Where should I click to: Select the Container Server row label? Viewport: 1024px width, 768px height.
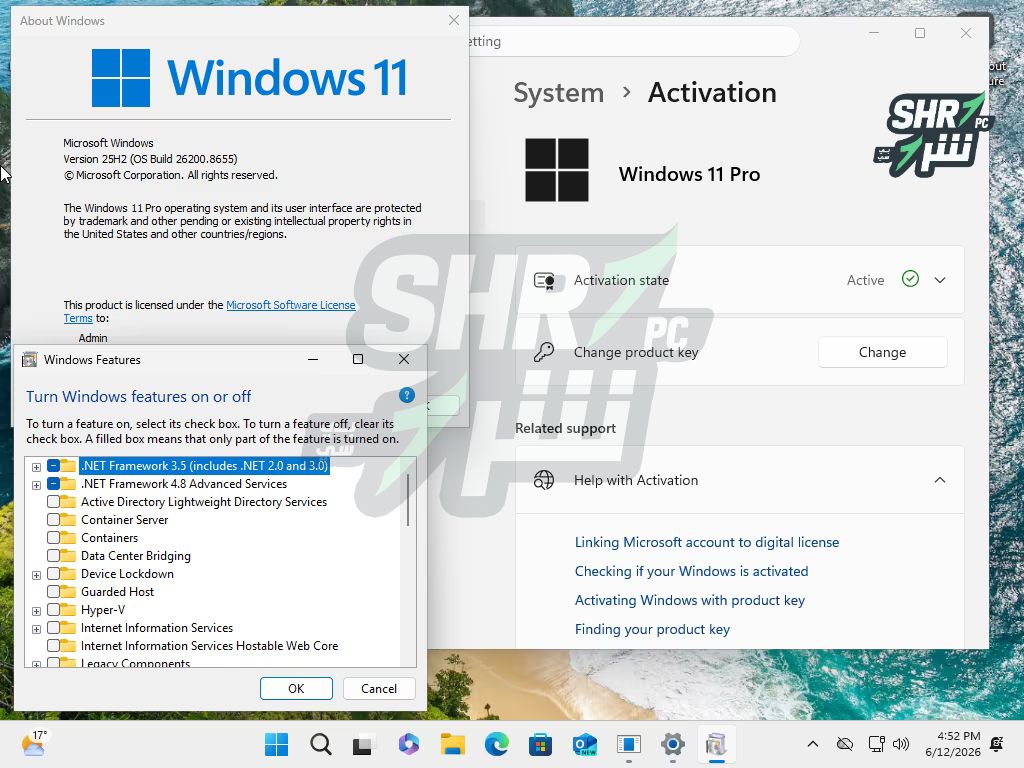tap(125, 520)
